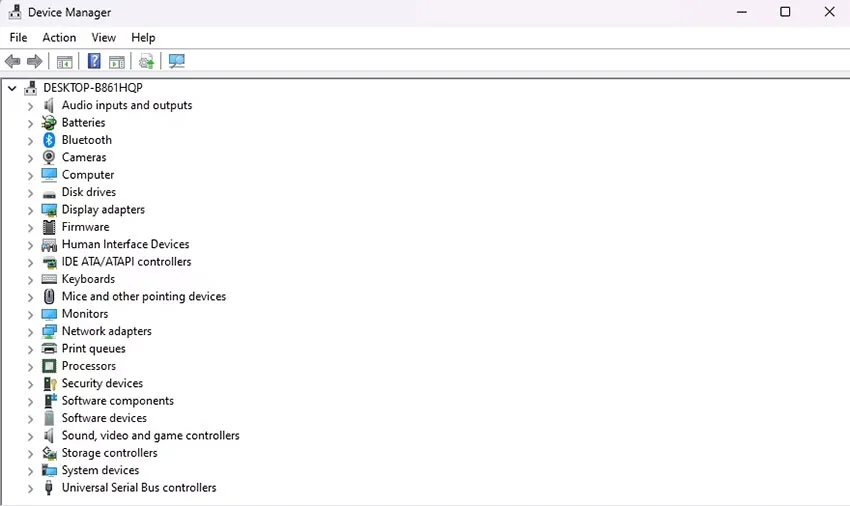850x506 pixels.
Task: Click the Security devices key icon
Action: 49,383
